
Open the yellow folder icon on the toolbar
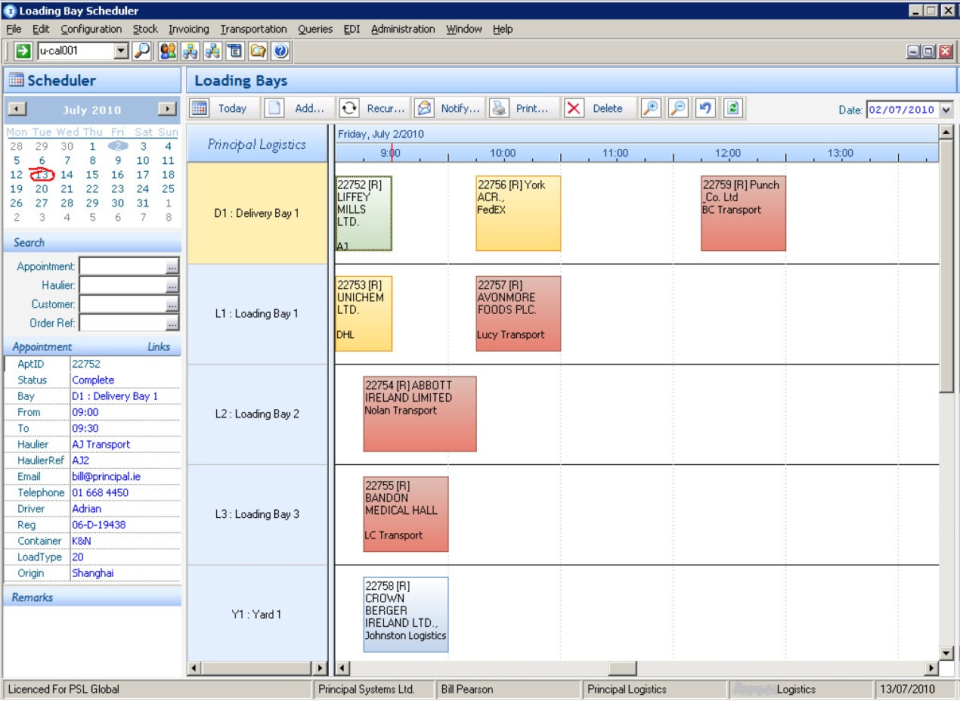[x=258, y=51]
